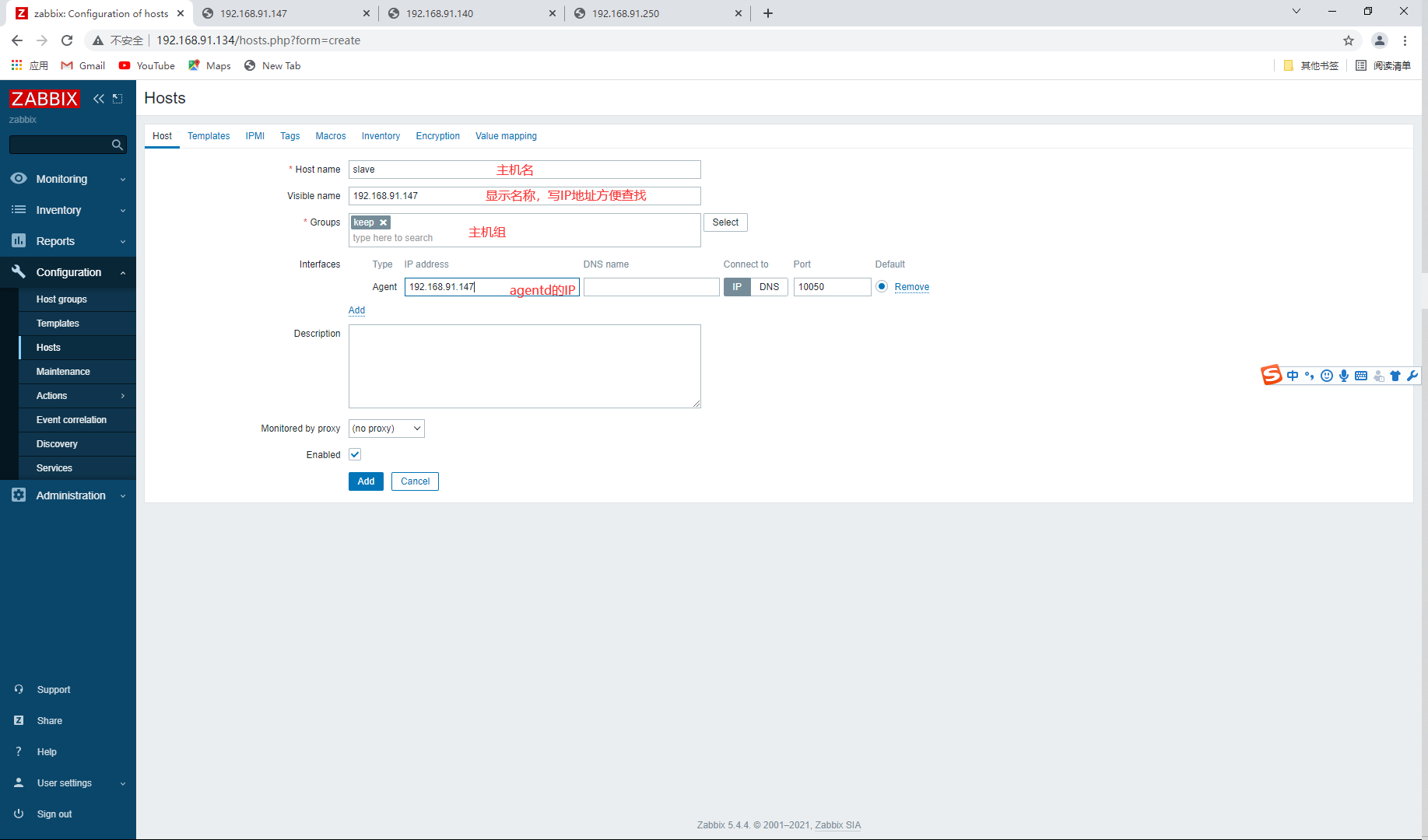Screen dimensions: 1428x840
Task: Switch to the Value mapping tab
Action: pyautogui.click(x=507, y=136)
